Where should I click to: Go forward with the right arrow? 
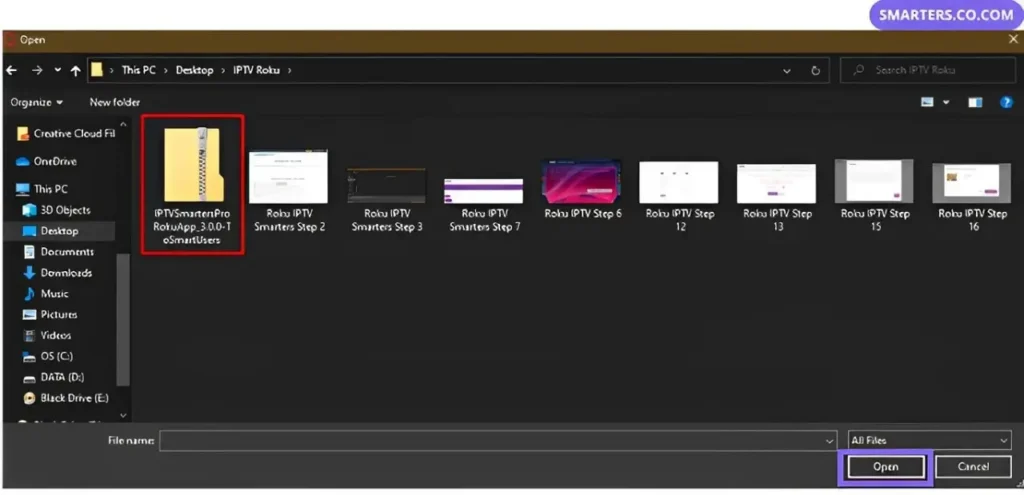37,71
